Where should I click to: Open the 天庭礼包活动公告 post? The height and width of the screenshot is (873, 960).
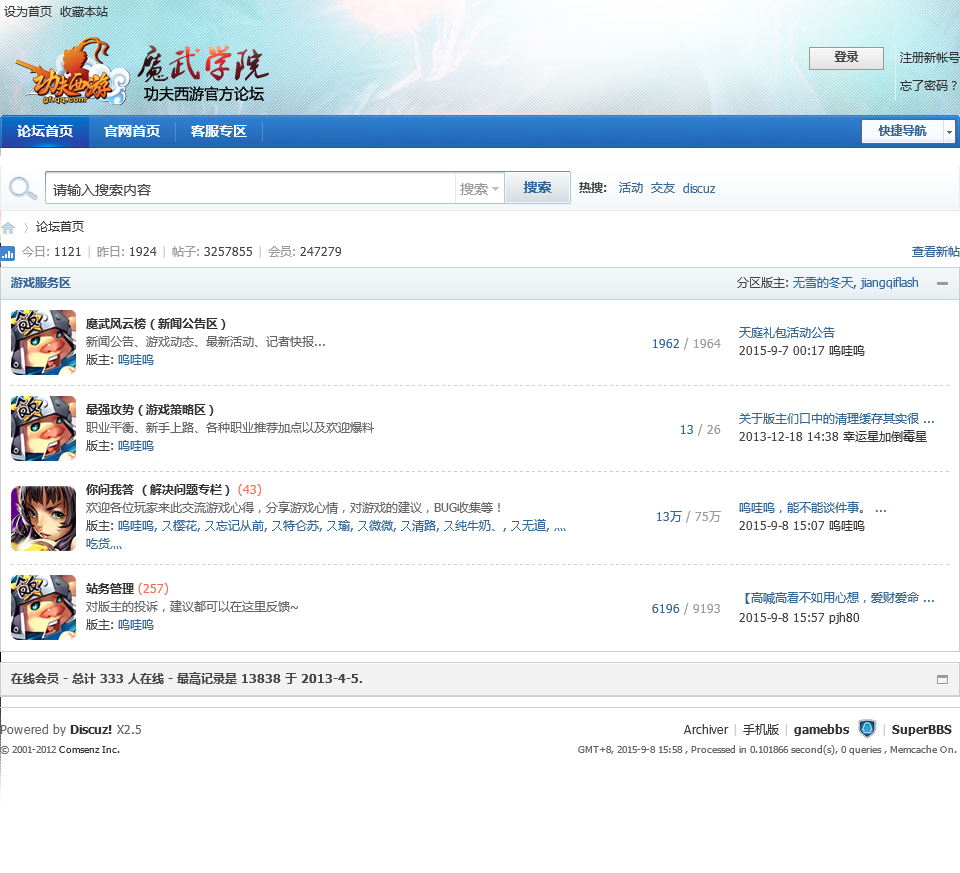tap(787, 332)
